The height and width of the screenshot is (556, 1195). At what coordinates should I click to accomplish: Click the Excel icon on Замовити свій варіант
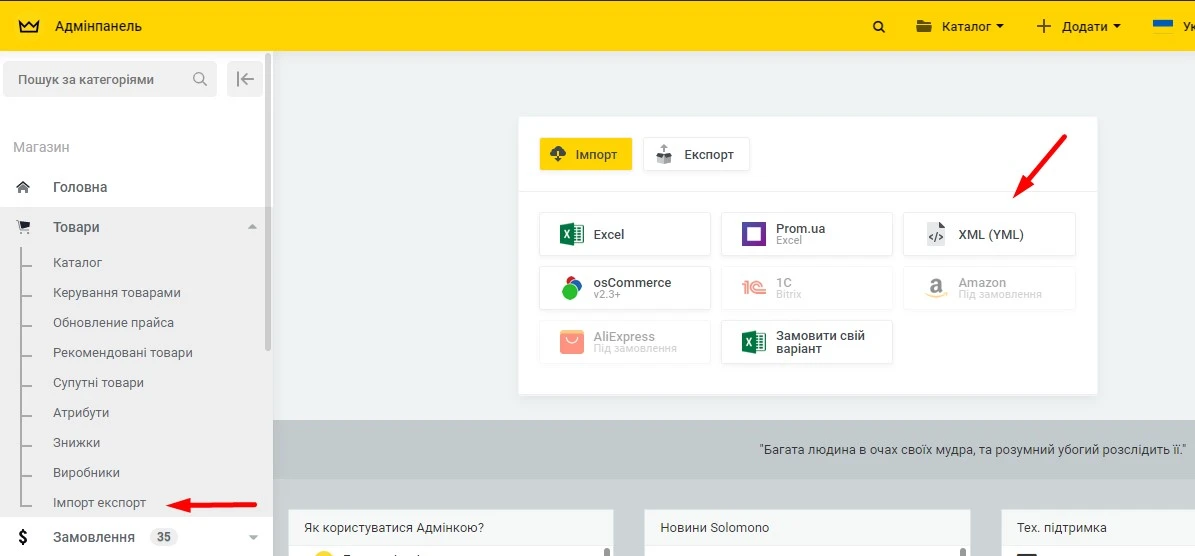point(754,342)
